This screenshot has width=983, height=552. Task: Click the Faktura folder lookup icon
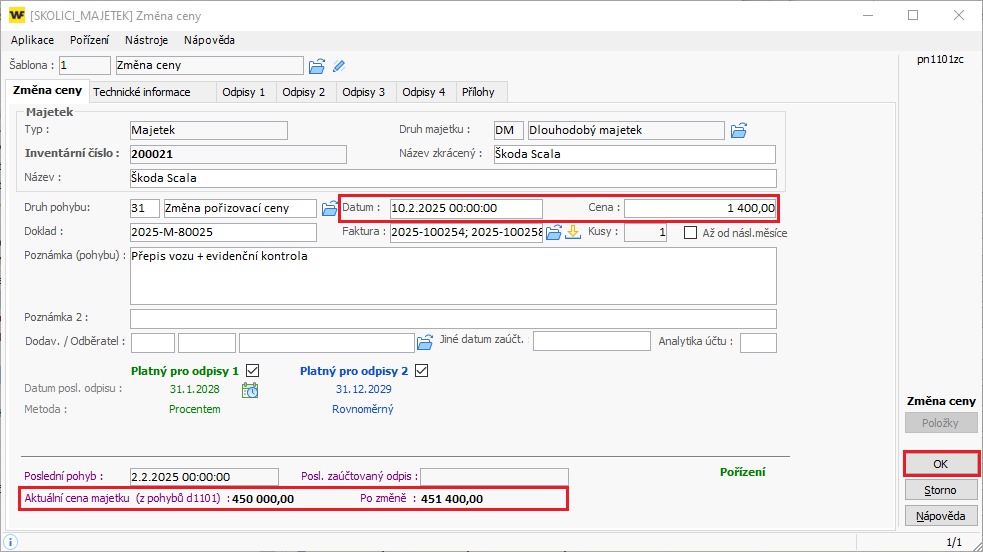[554, 233]
